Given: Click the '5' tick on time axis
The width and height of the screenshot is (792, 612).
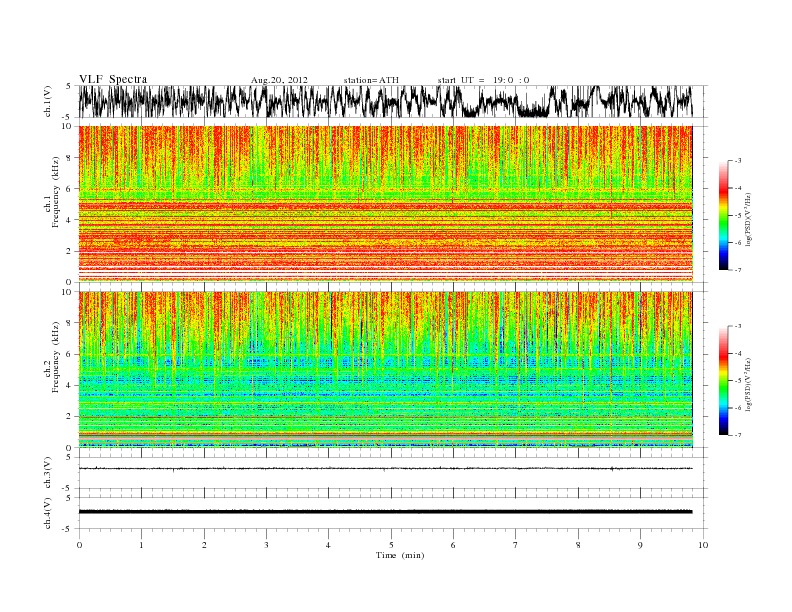Looking at the screenshot, I should [391, 545].
